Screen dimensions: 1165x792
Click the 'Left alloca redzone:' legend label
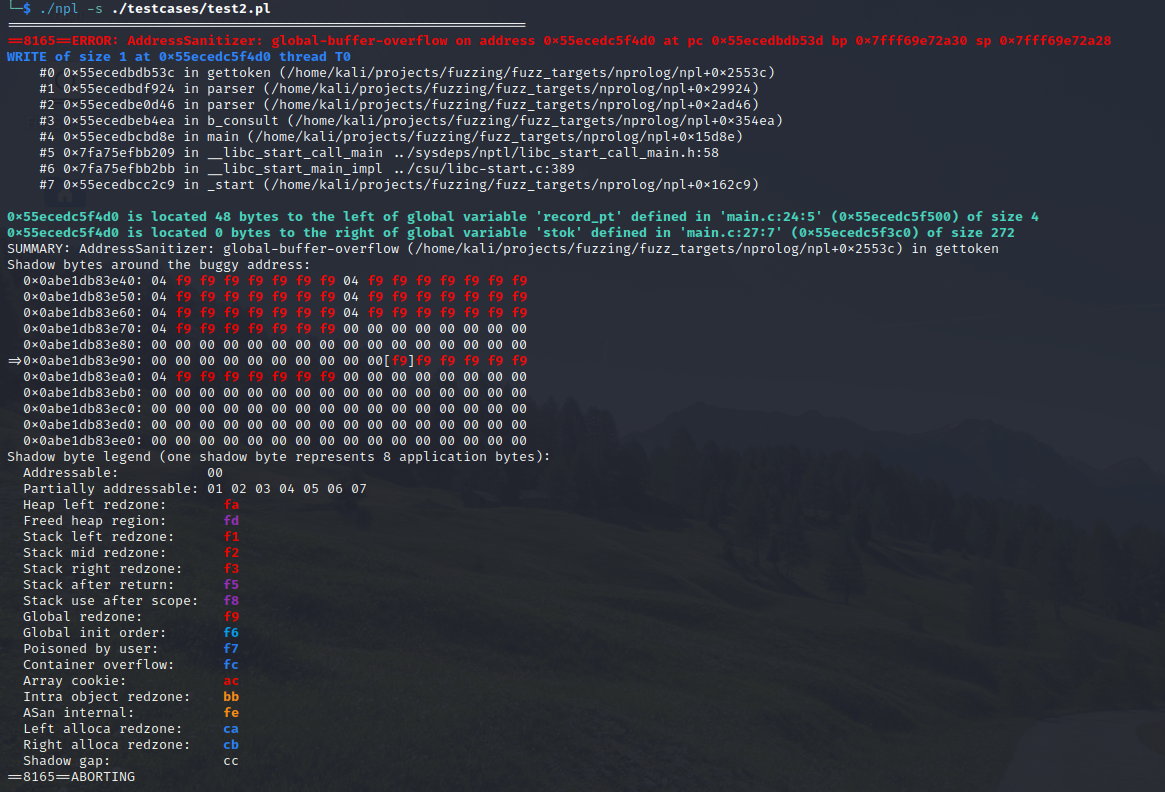coord(103,728)
